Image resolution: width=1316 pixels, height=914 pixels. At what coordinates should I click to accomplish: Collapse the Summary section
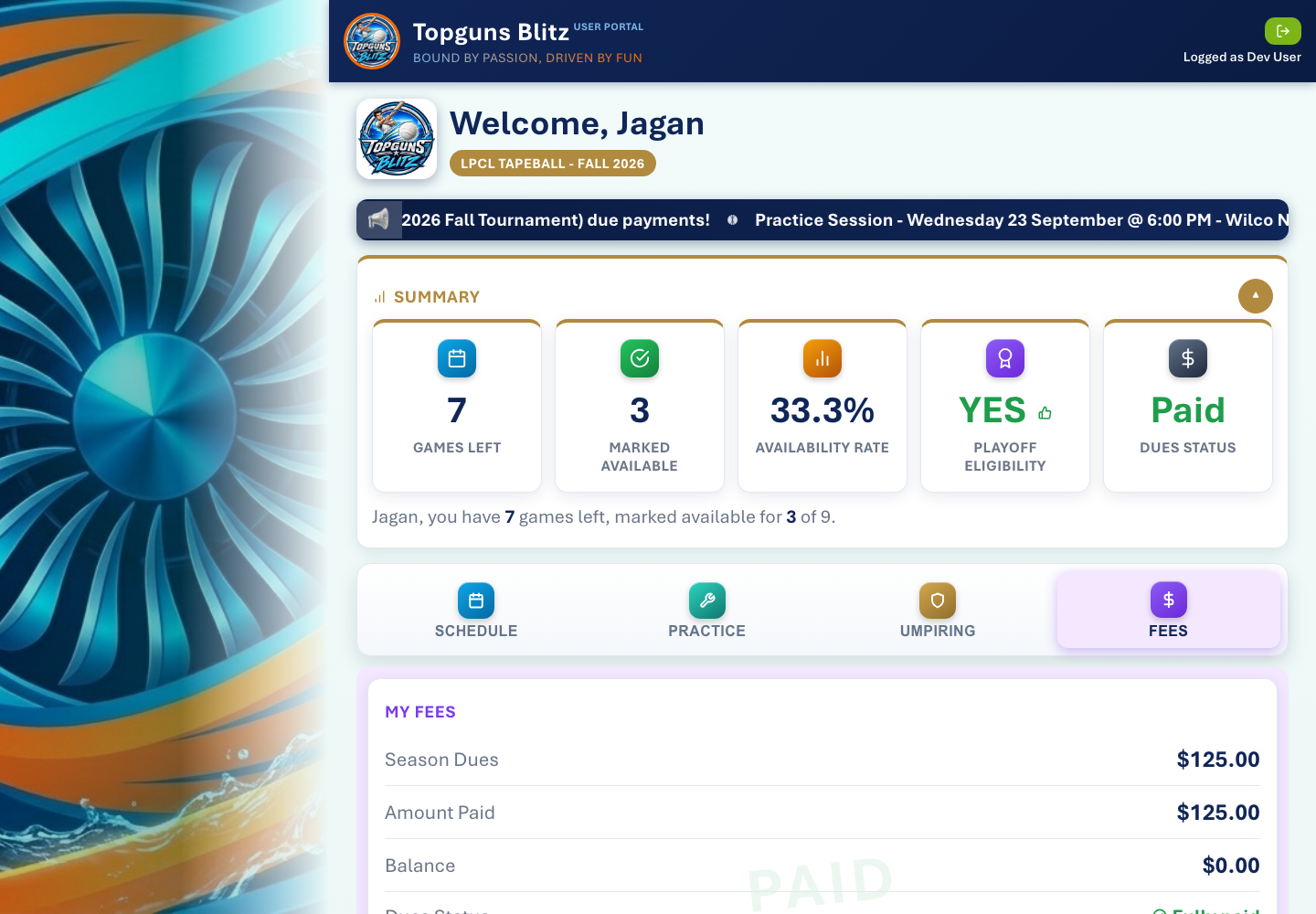point(1256,296)
